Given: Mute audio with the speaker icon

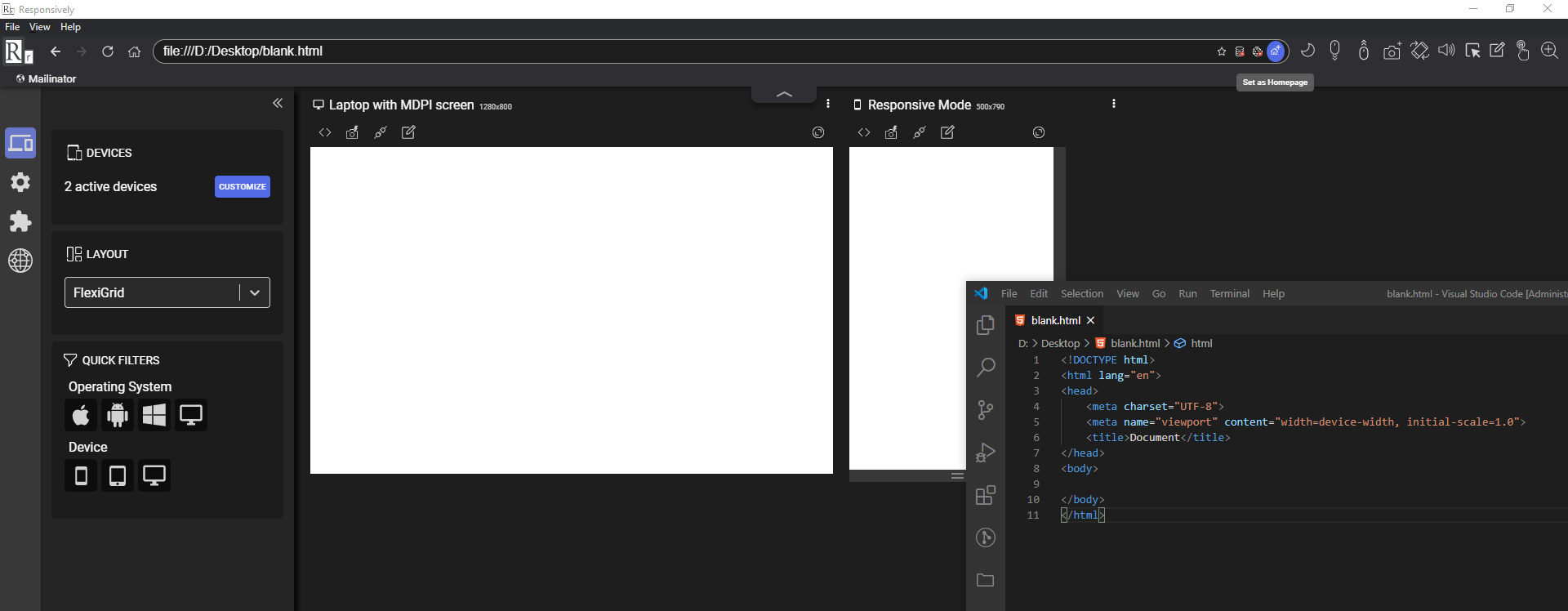Looking at the screenshot, I should click(x=1446, y=51).
